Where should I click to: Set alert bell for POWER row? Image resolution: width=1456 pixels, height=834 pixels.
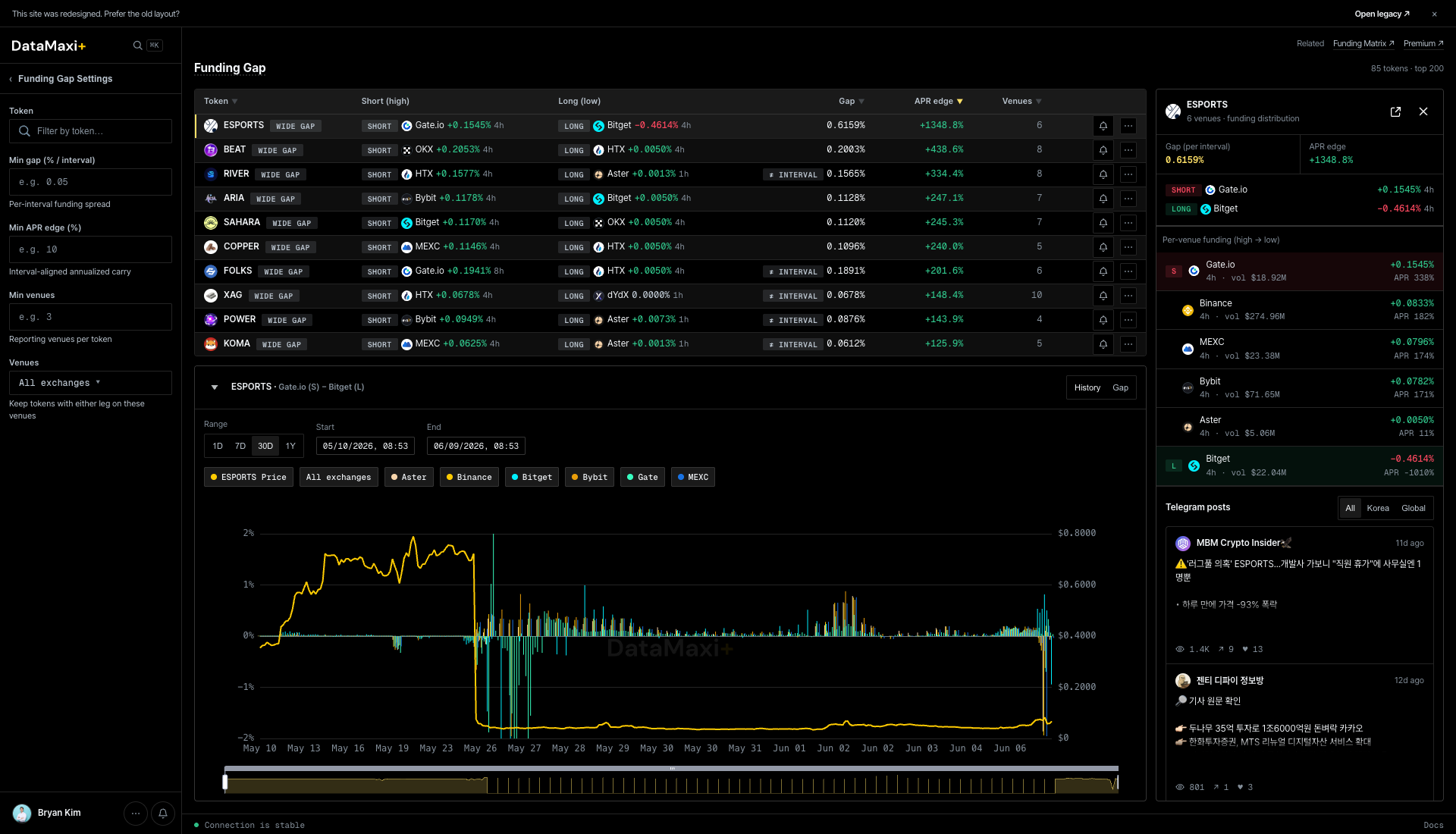pyautogui.click(x=1103, y=320)
